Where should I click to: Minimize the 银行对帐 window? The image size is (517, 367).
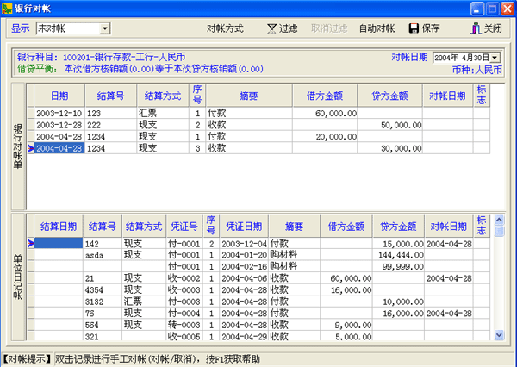(x=477, y=8)
